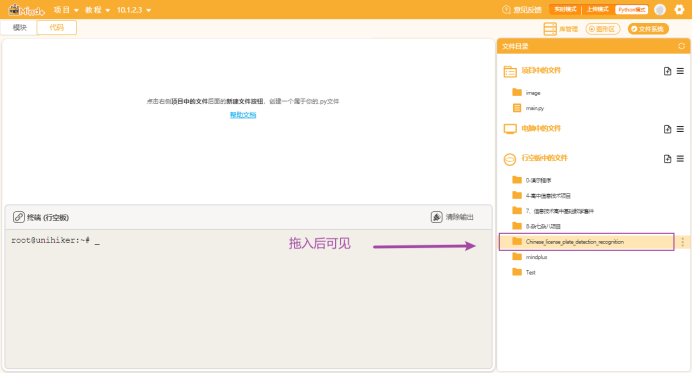Open the 项目 project dropdown menu

pyautogui.click(x=66, y=10)
